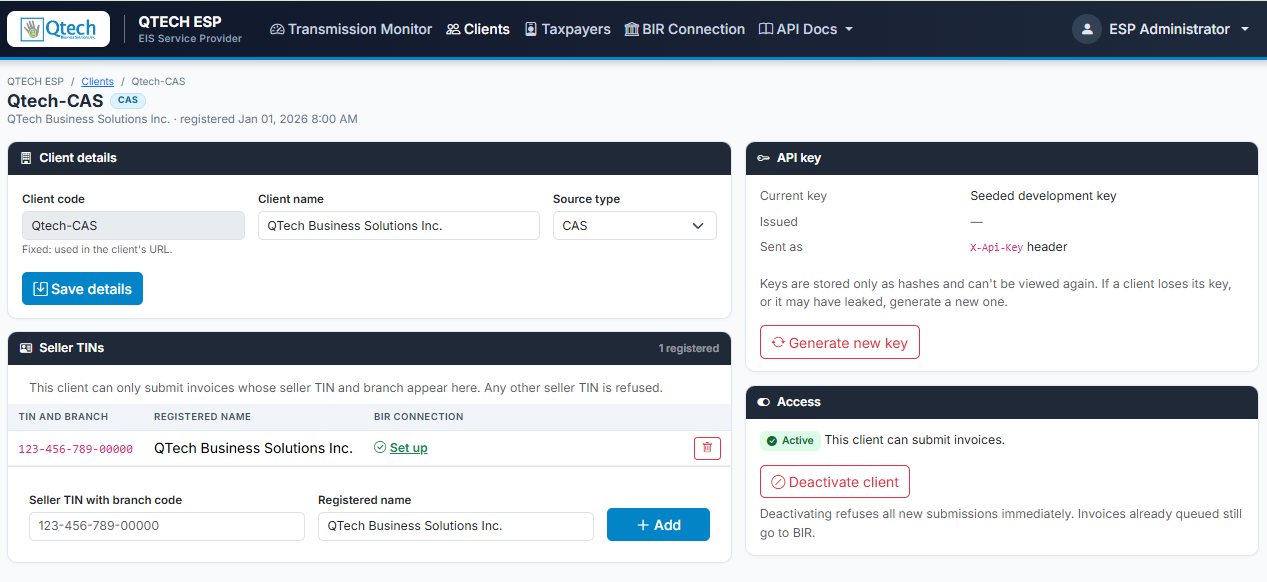Delete the 123-456-789-00000 seller TIN row
The image size is (1267, 582).
707,448
